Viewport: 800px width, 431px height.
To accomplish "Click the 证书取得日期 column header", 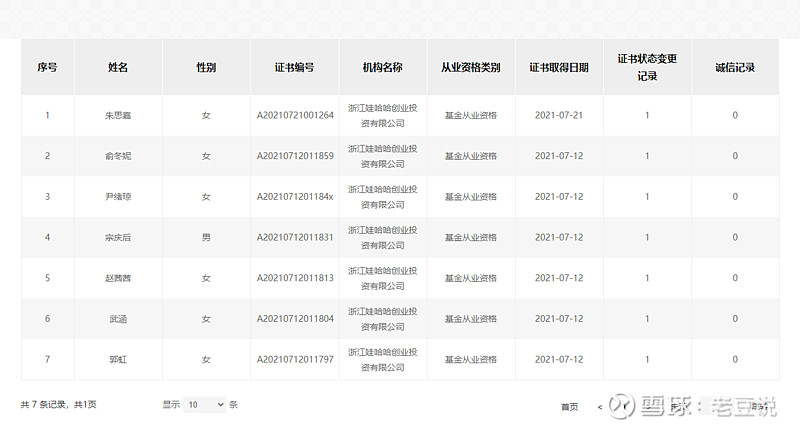I will coord(559,67).
